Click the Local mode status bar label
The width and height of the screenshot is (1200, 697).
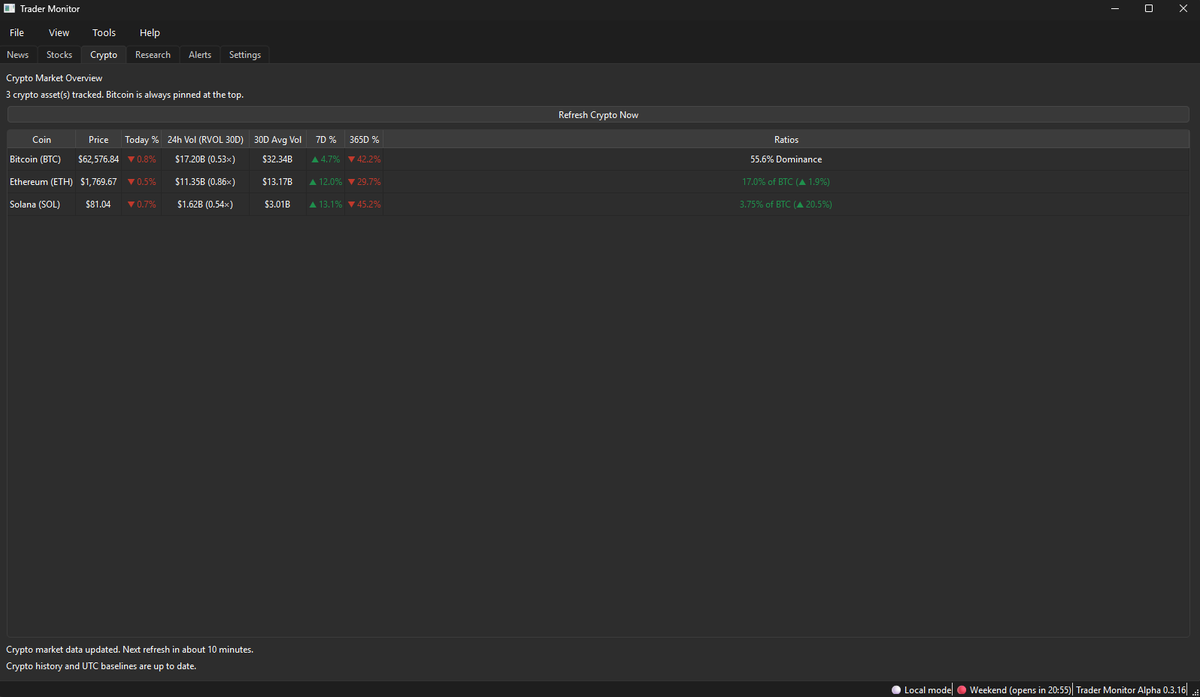click(x=928, y=690)
